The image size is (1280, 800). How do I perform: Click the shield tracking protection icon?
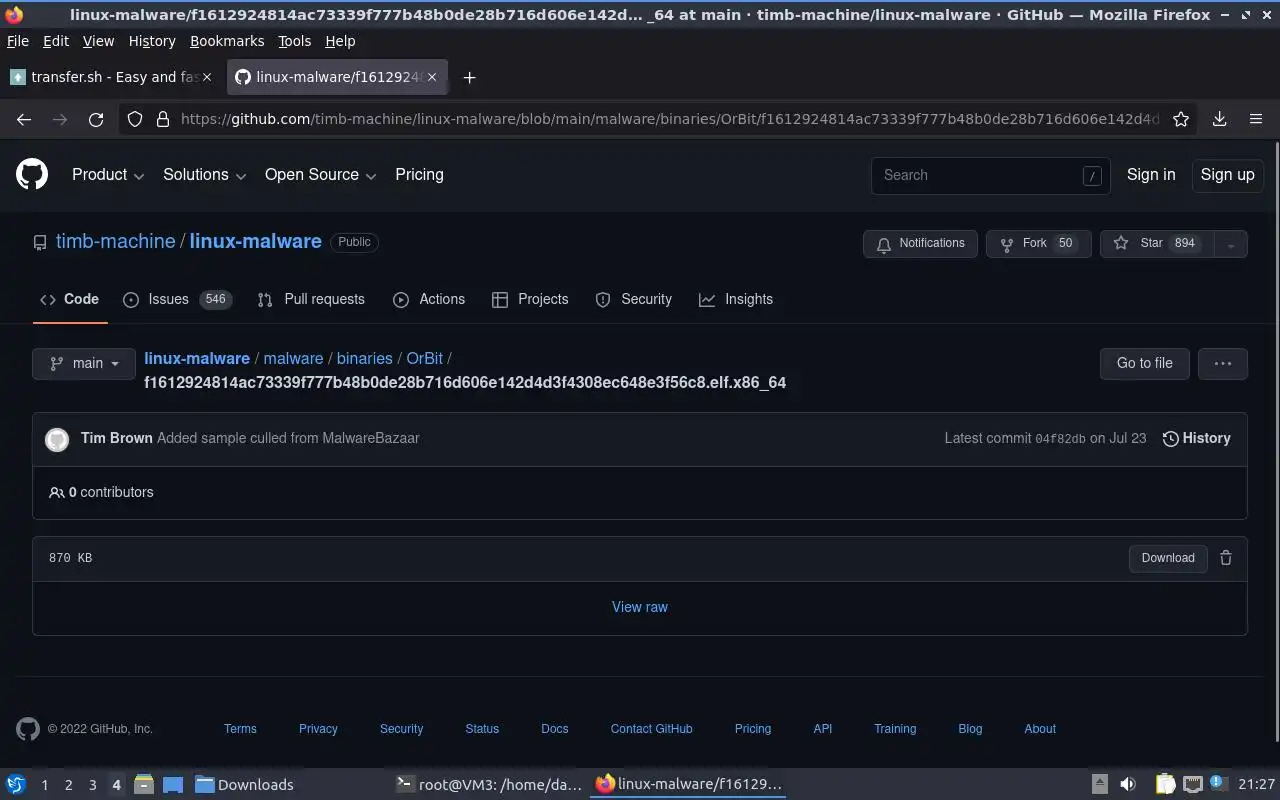[x=135, y=119]
